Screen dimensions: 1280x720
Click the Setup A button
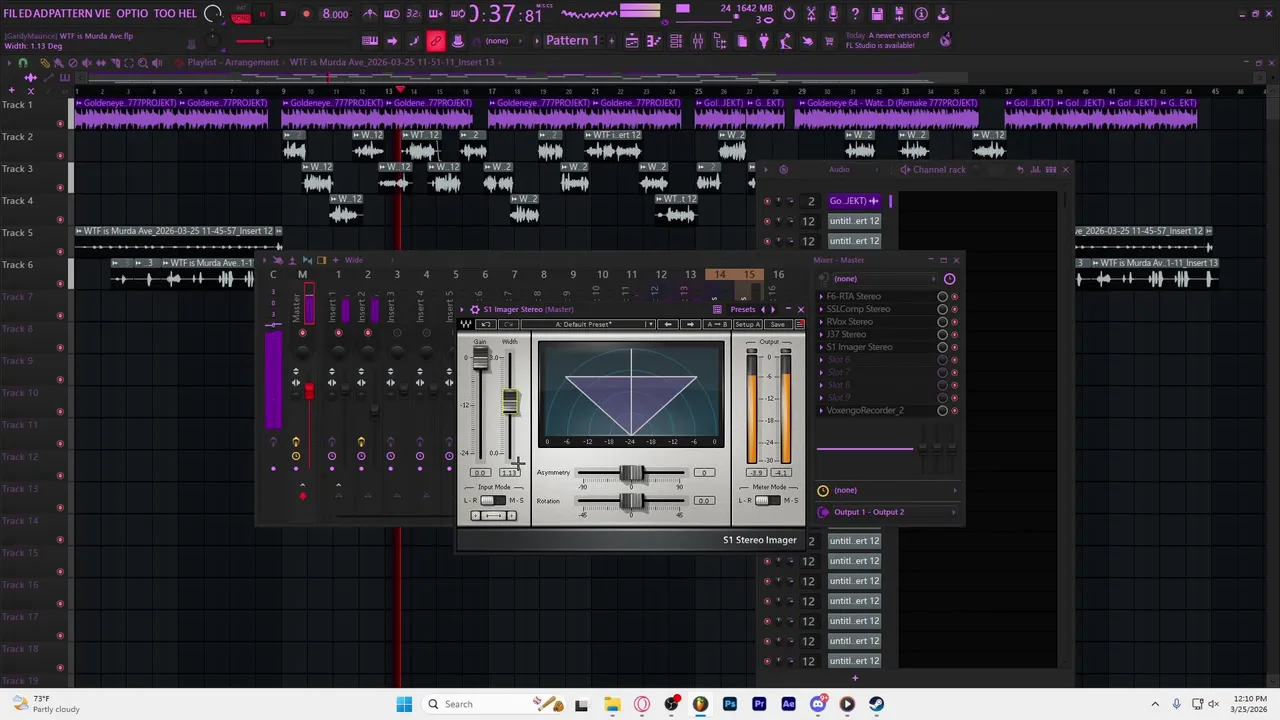click(x=747, y=324)
